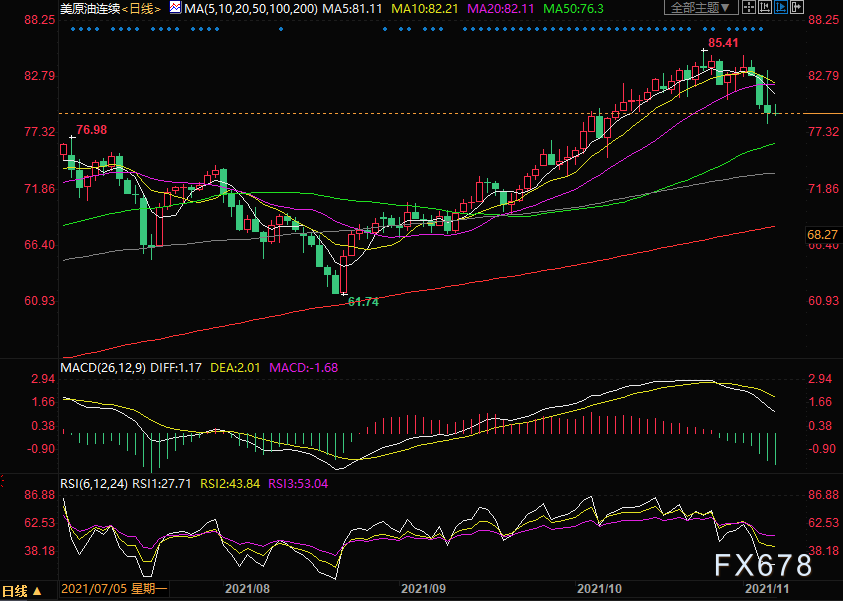Expand the 日线 period selector at bottom
Viewport: 843px width, 601px height.
click(22, 591)
